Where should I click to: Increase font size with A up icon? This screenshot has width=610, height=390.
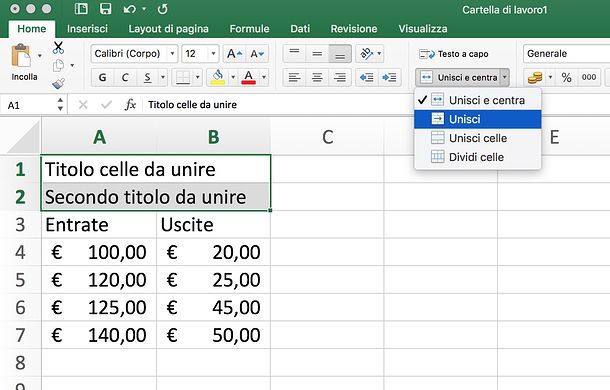234,54
